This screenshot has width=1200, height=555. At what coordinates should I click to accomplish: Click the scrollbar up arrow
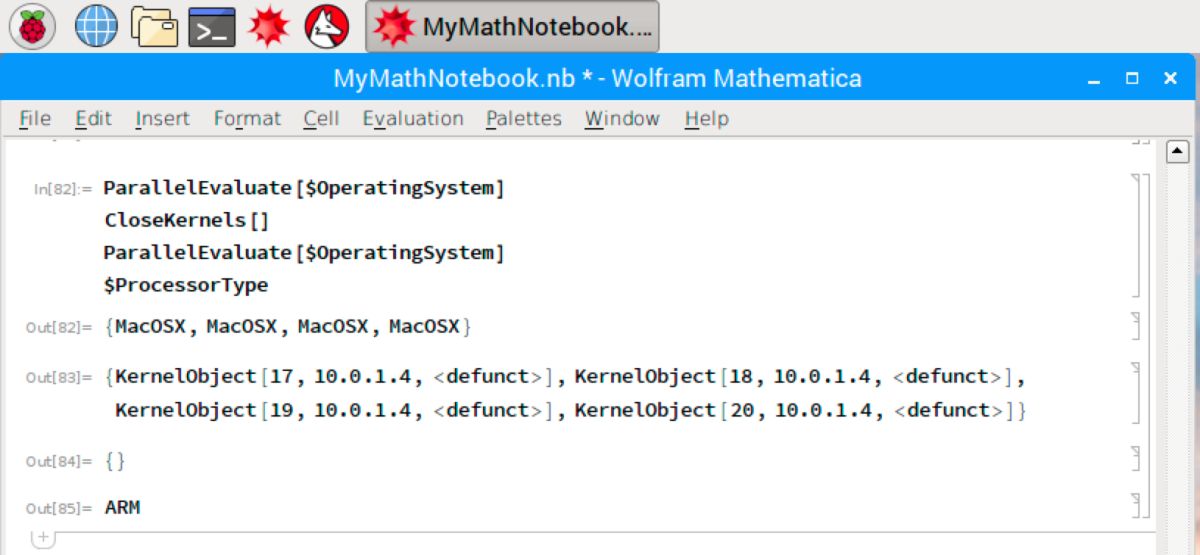click(x=1178, y=152)
